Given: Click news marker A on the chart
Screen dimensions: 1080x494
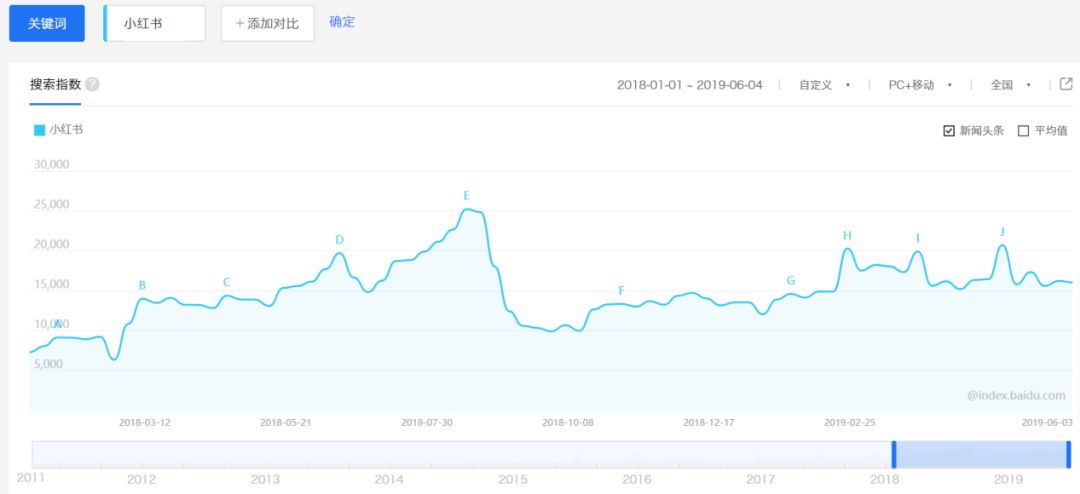Looking at the screenshot, I should (x=58, y=324).
